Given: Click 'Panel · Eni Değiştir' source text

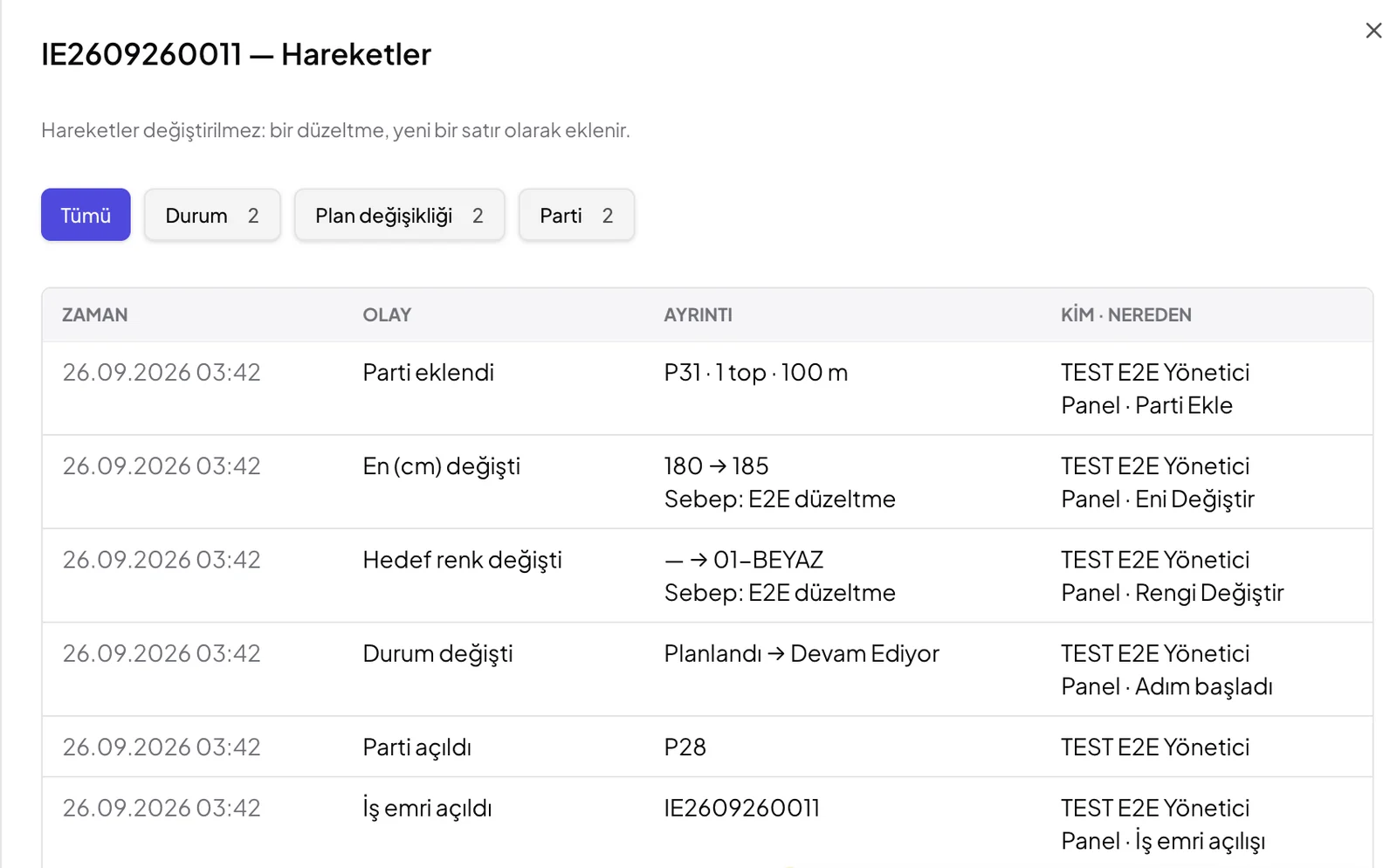Looking at the screenshot, I should pos(1157,499).
